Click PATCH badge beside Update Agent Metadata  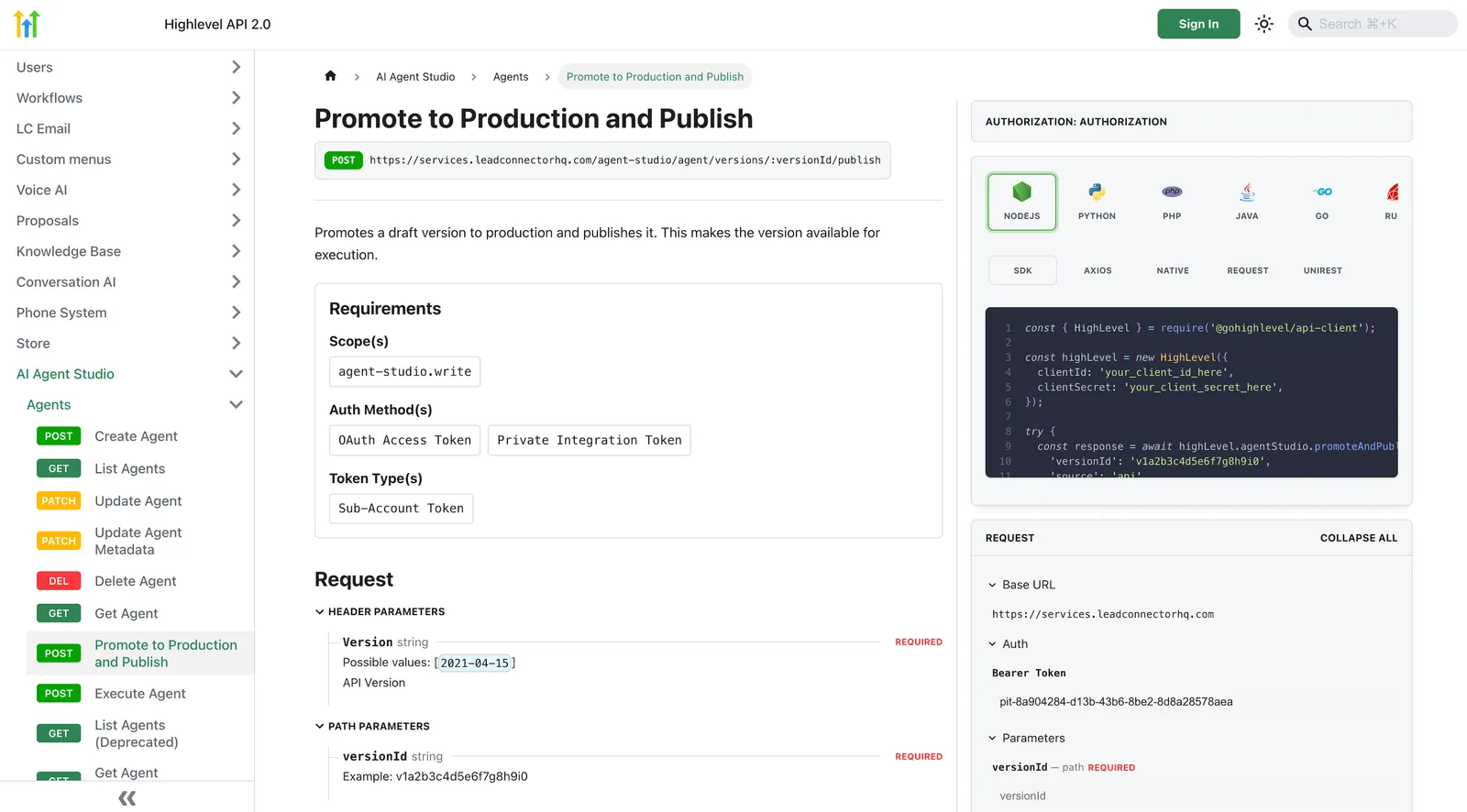point(59,541)
